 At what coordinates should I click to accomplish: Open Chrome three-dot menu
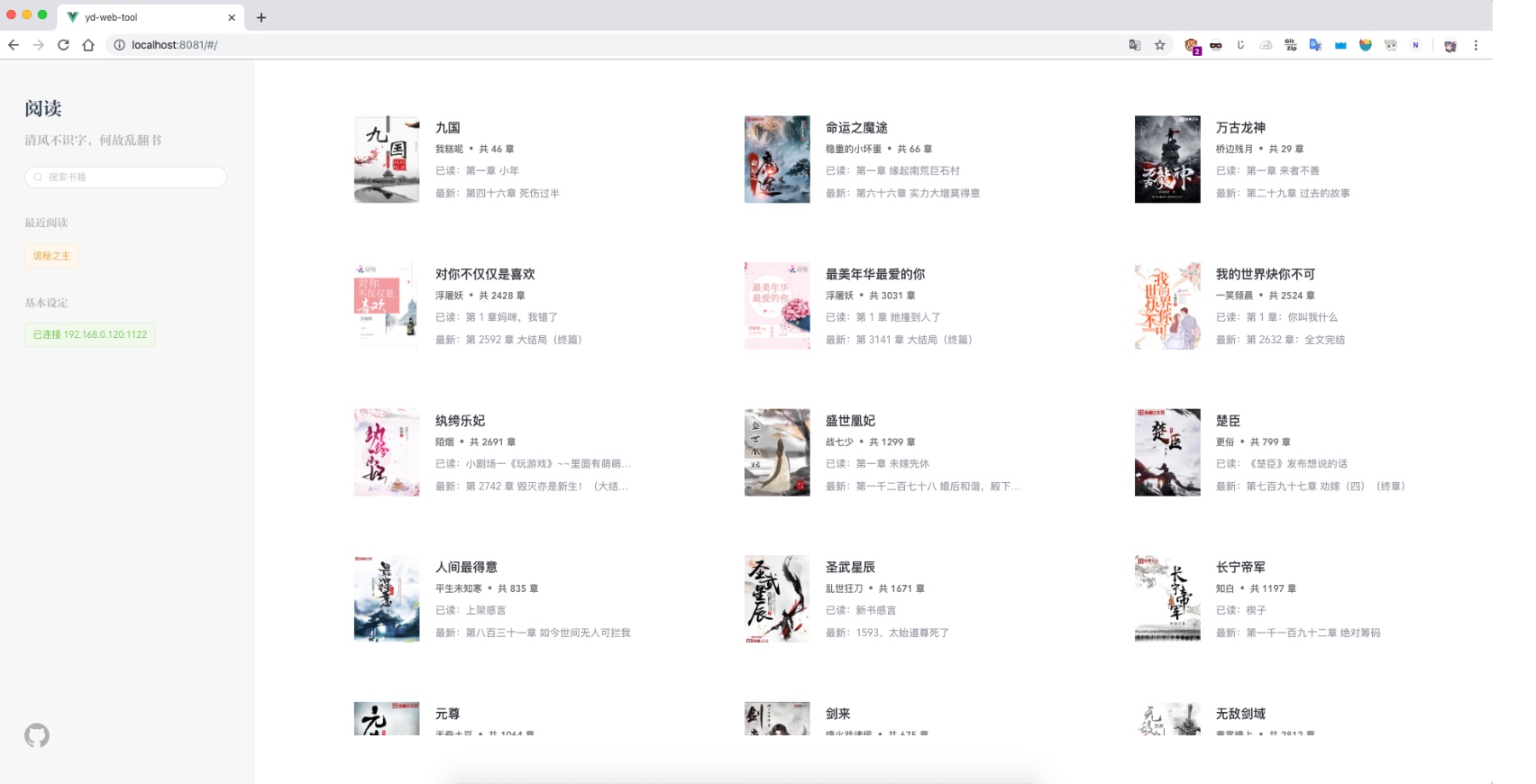pyautogui.click(x=1476, y=45)
